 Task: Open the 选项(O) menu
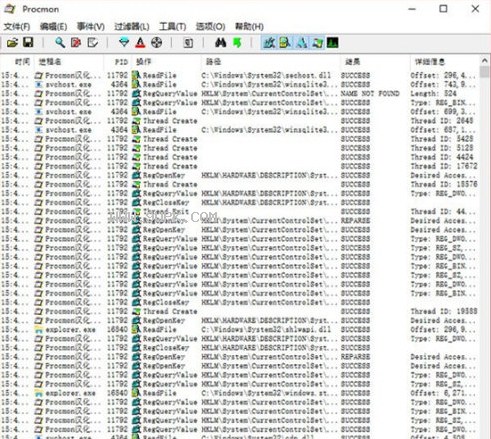click(210, 26)
